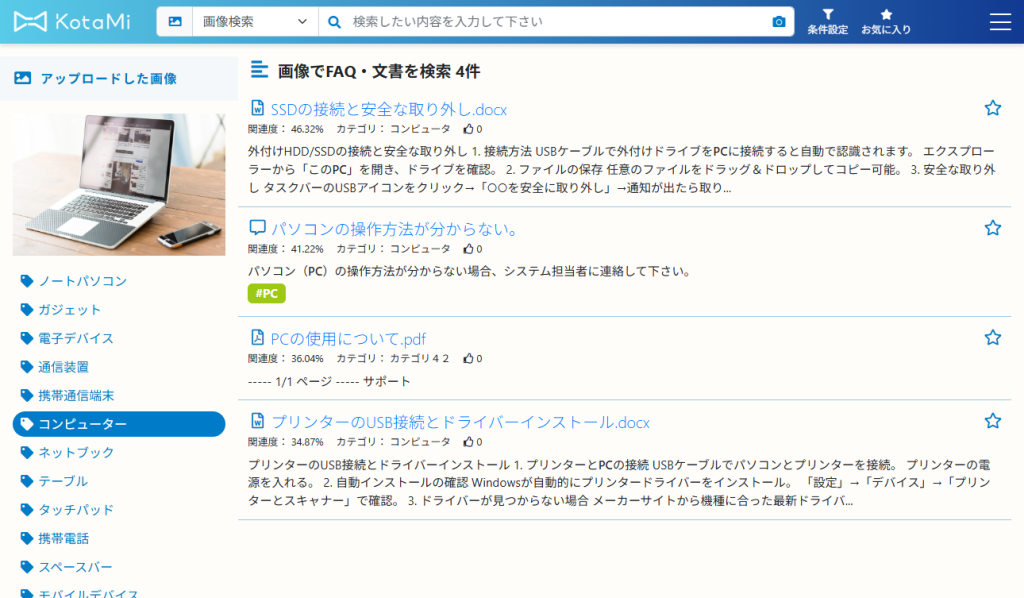Click the #PC hashtag badge
Image resolution: width=1024 pixels, height=598 pixels.
(x=266, y=293)
